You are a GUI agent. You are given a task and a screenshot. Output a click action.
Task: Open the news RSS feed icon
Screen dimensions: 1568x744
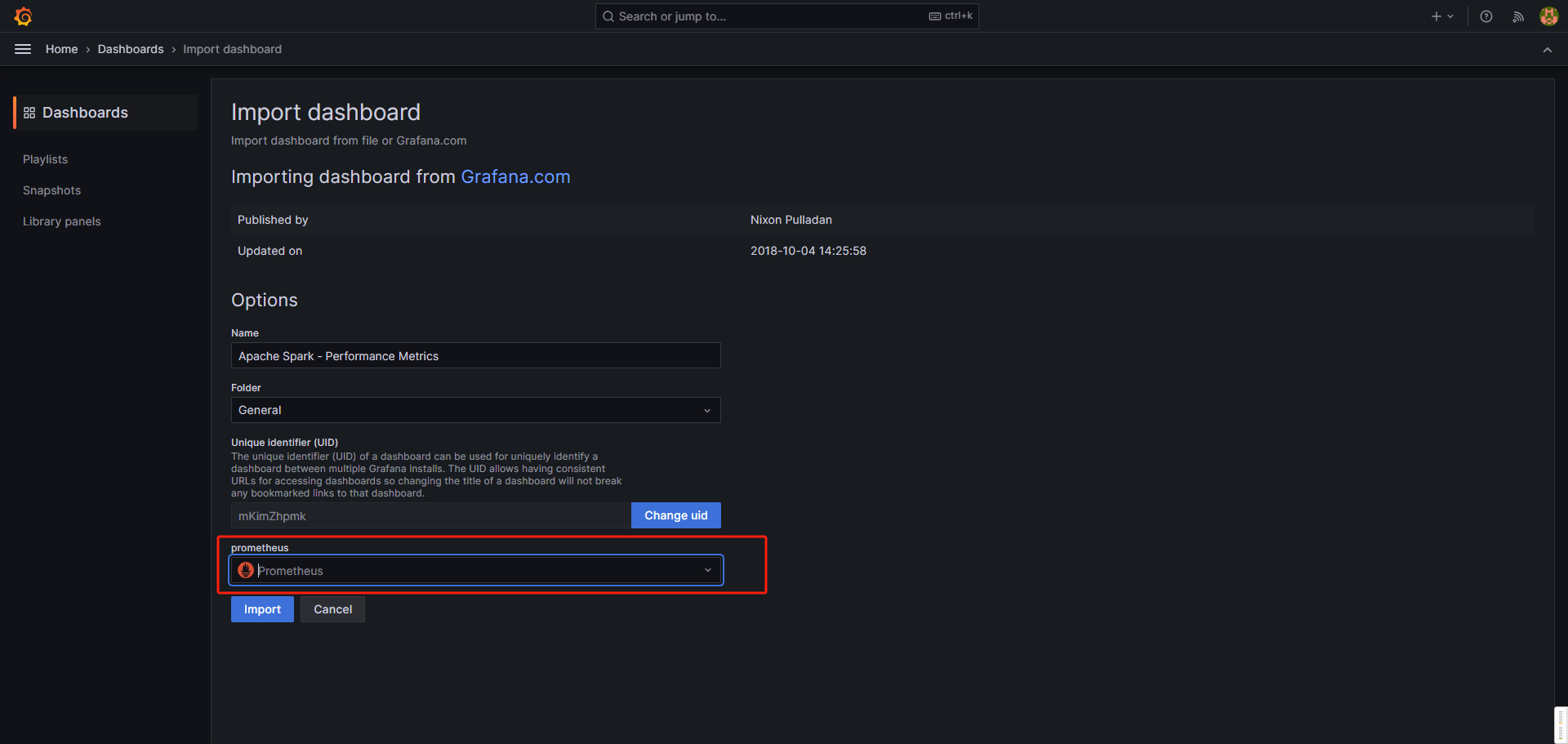(1518, 16)
